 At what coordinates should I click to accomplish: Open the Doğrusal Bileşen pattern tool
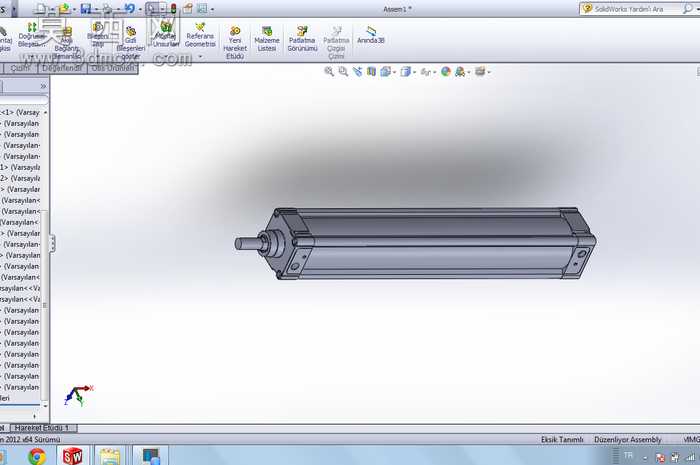31,35
